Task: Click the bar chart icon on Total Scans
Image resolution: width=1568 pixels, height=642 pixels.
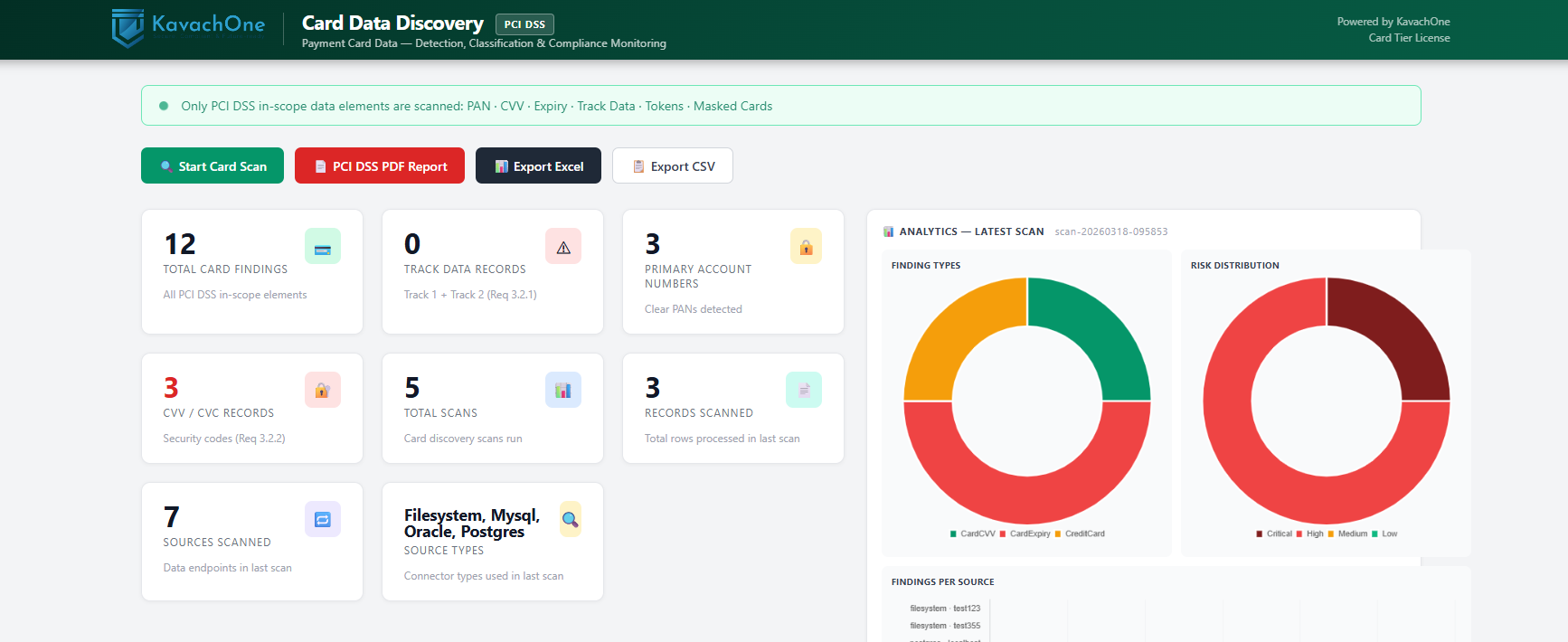Action: tap(563, 391)
